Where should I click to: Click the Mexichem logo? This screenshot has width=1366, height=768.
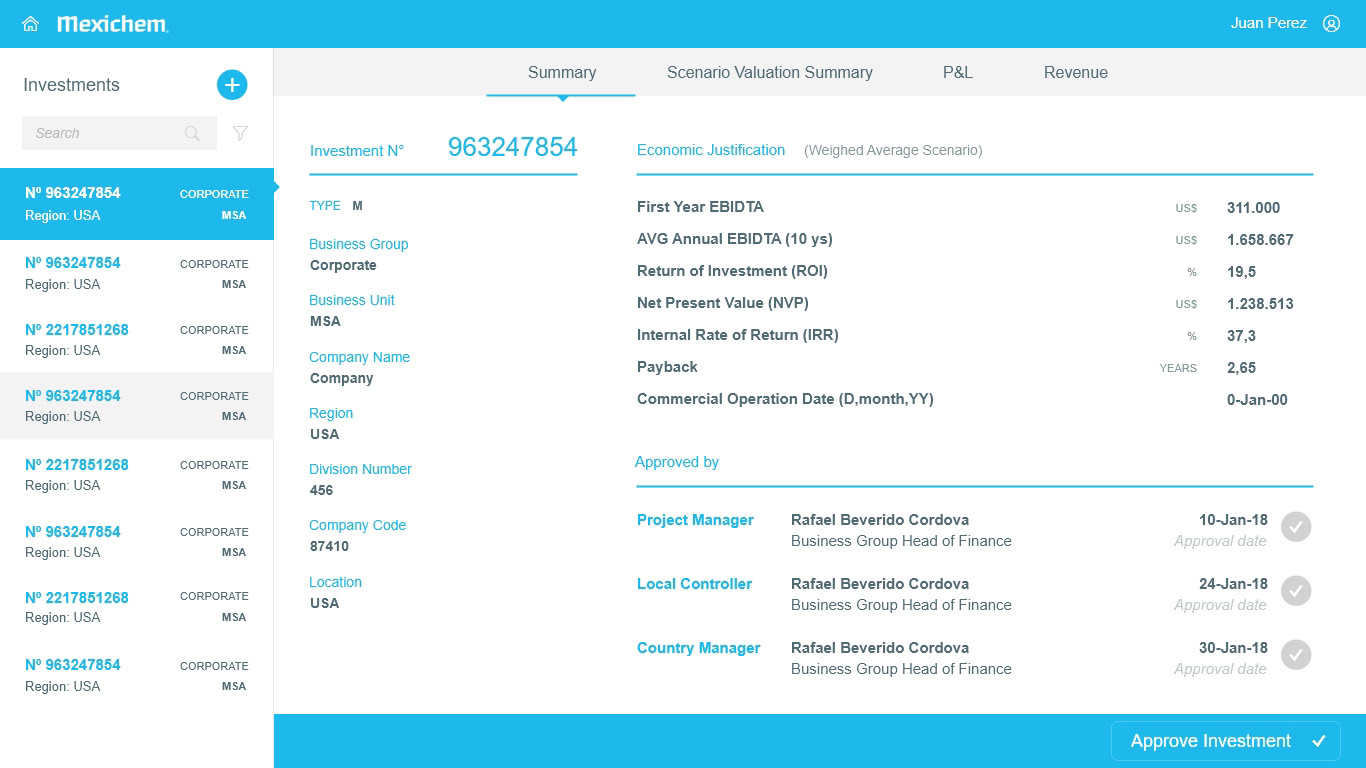(112, 24)
